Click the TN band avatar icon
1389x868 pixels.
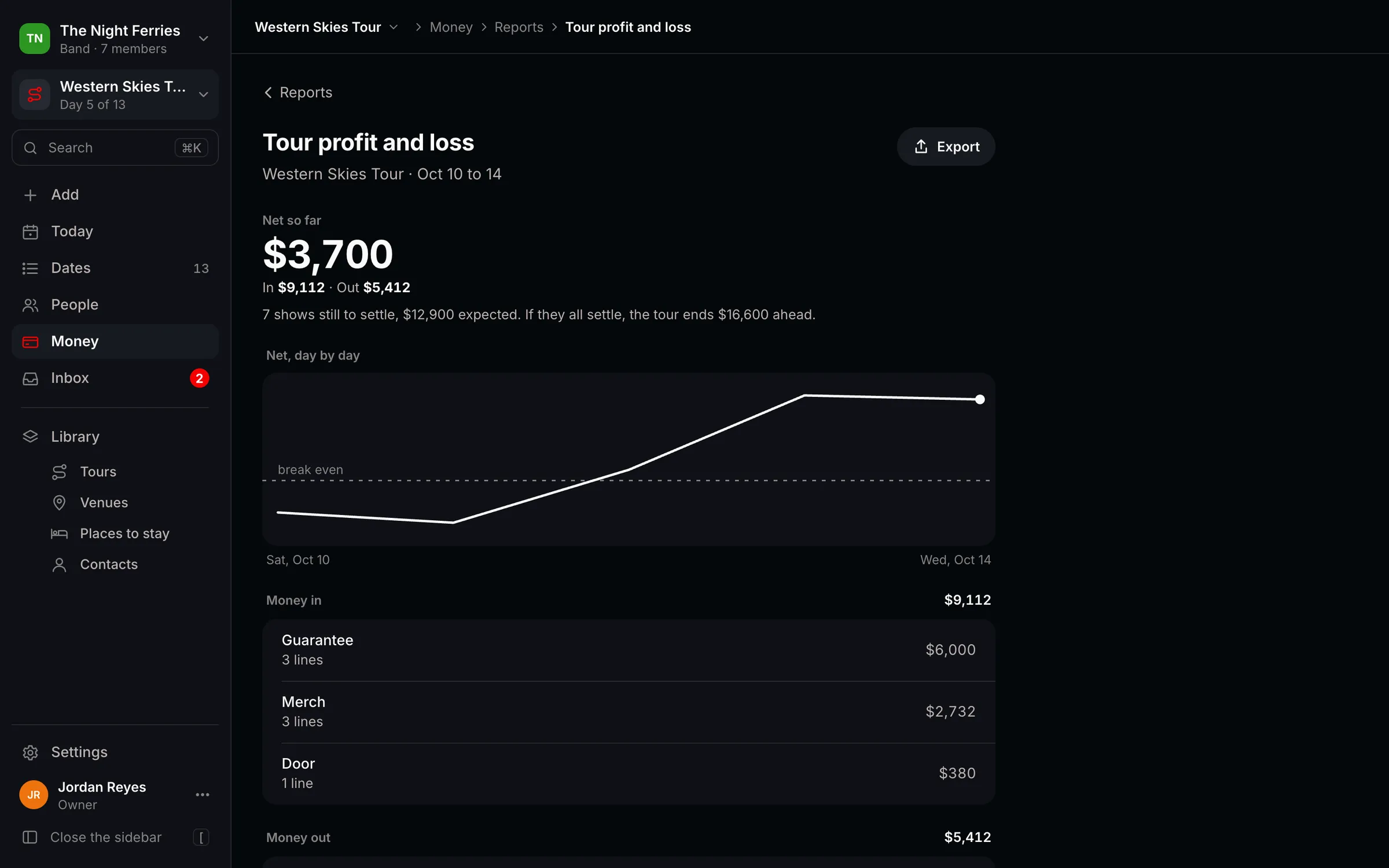34,39
